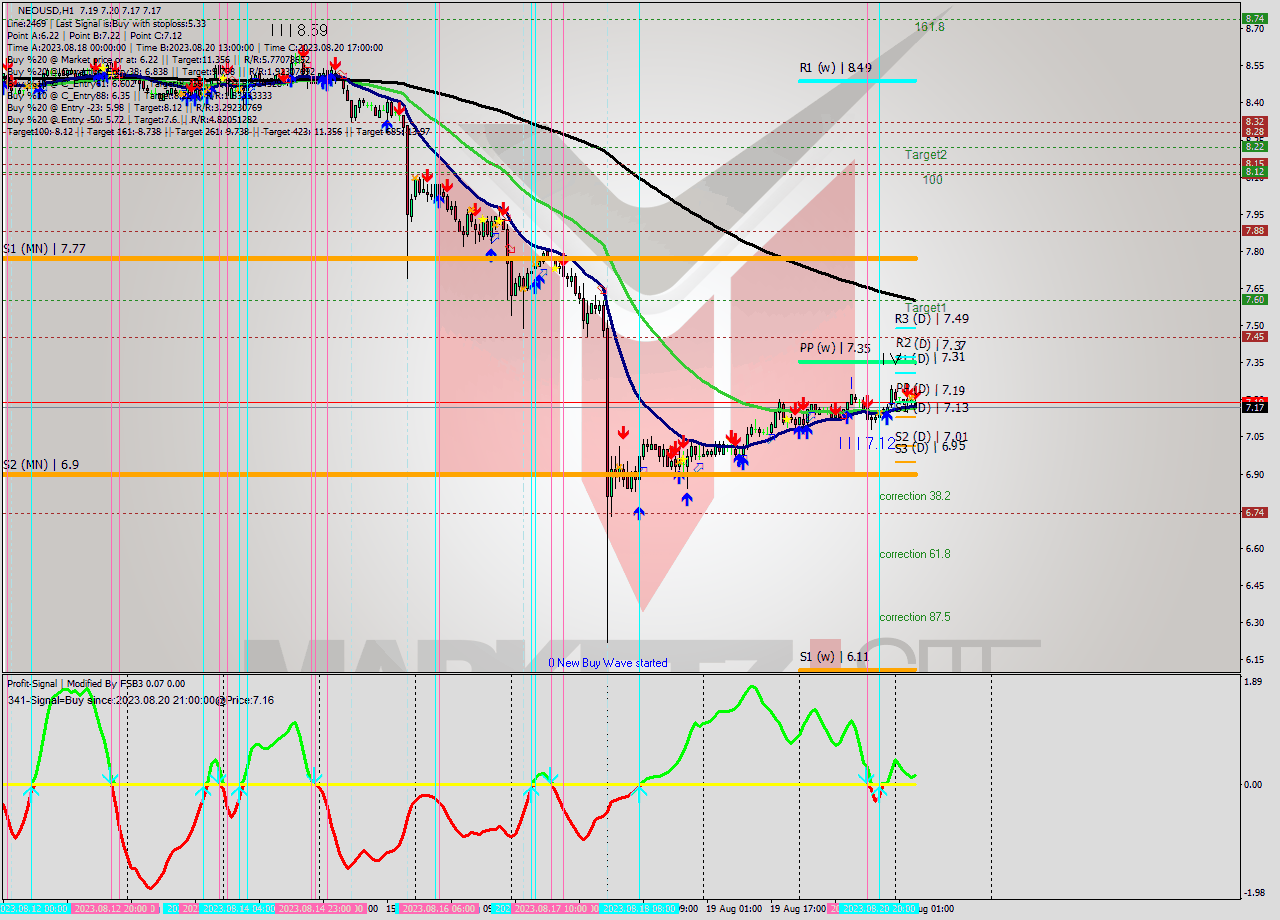Click the 8.32 red price tag
The height and width of the screenshot is (920, 1280).
pos(1254,121)
